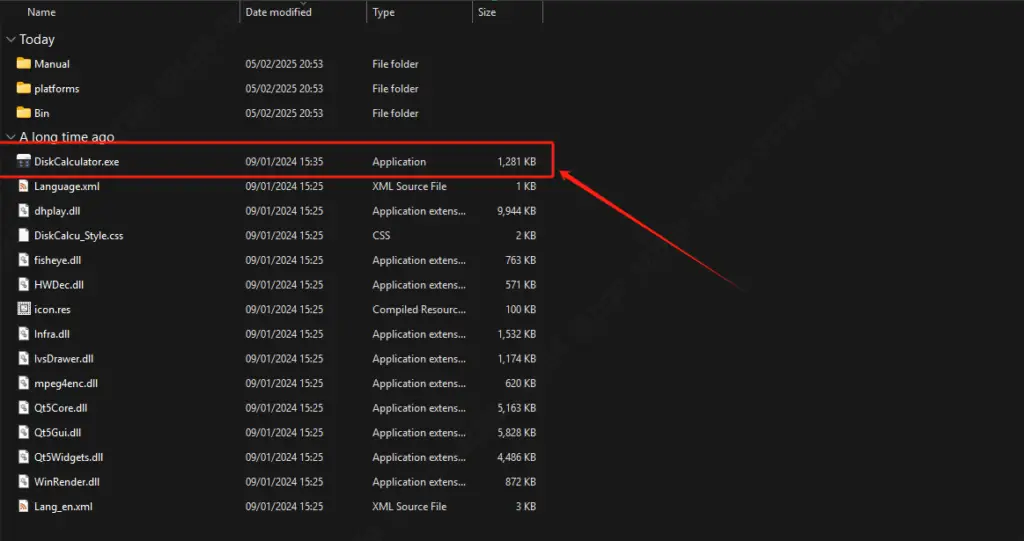Click the Infra.dll file icon
The image size is (1024, 541).
(24, 334)
